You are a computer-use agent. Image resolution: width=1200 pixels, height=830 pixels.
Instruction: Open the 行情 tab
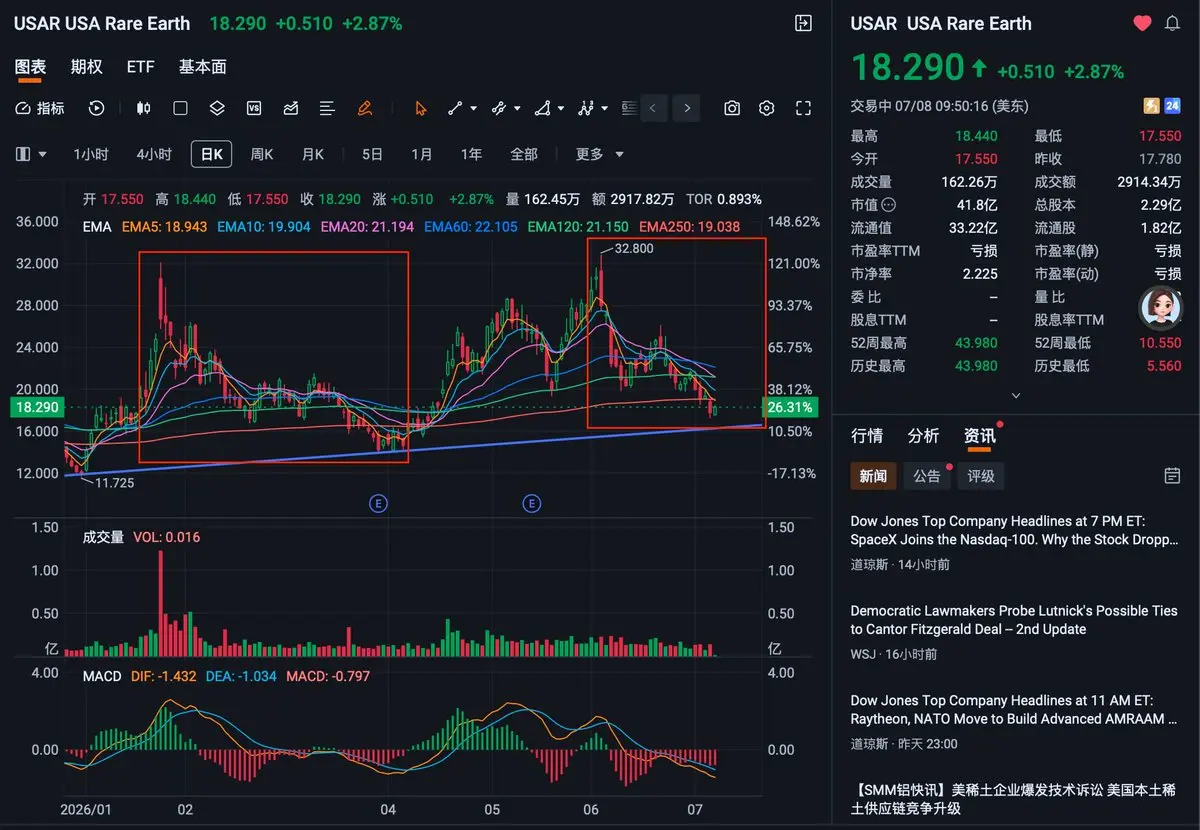pyautogui.click(x=867, y=436)
